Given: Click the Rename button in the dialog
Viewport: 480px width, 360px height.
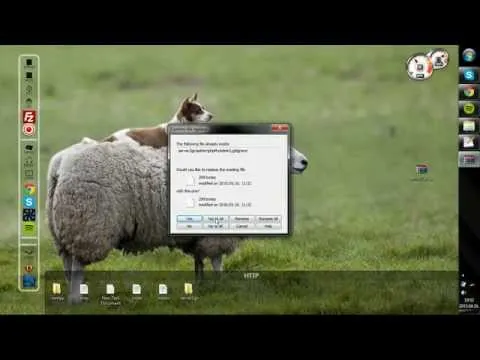Looking at the screenshot, I should pos(242,219).
